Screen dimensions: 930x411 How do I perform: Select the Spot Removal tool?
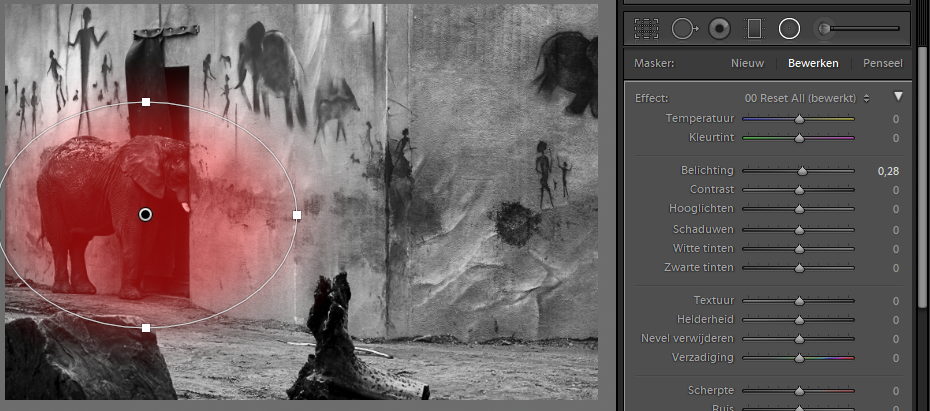[683, 29]
